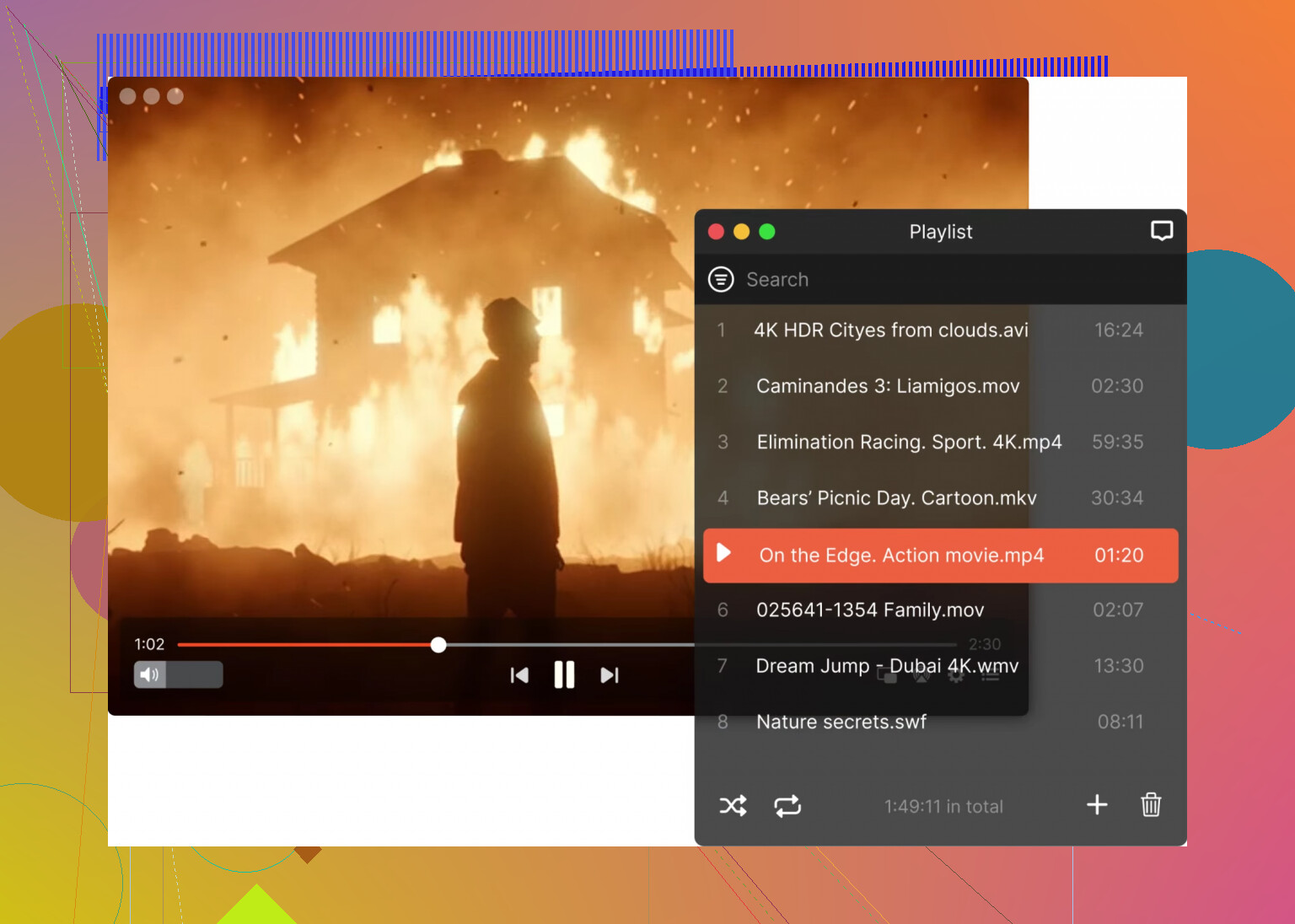
Task: Play Caminandes 3: Liamigos.mov
Action: tap(888, 386)
